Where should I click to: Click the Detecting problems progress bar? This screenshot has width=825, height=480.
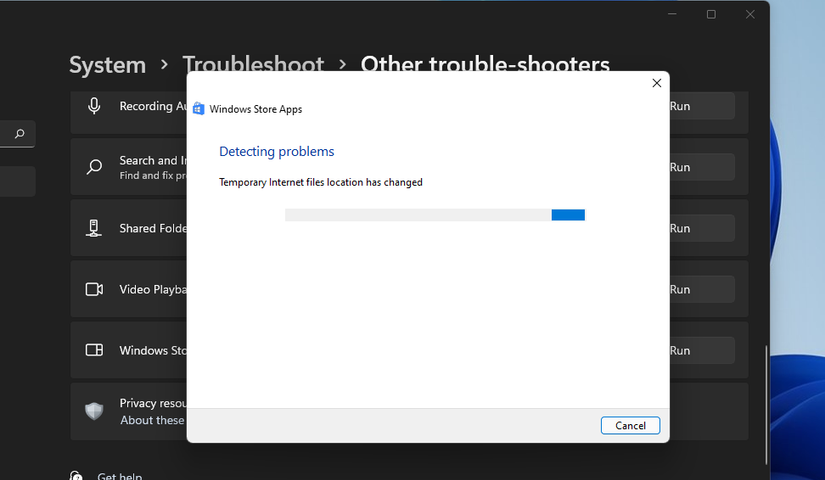pos(435,215)
